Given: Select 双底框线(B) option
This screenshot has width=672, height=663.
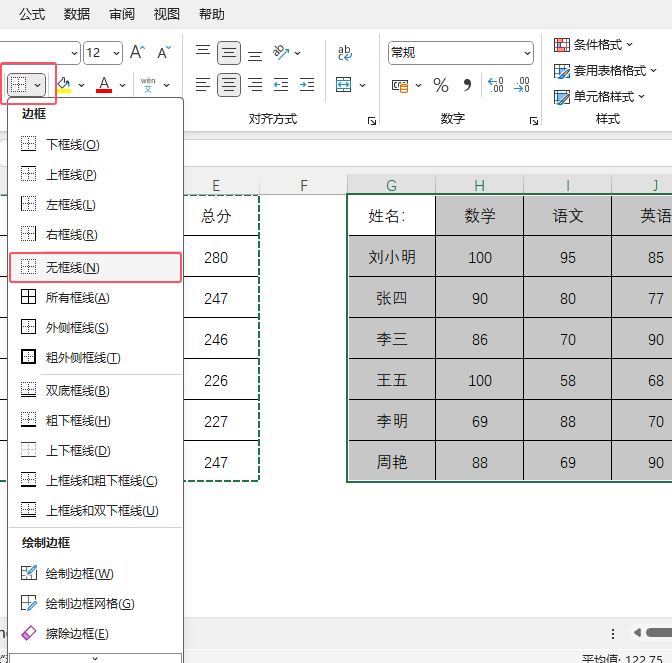Looking at the screenshot, I should [x=95, y=390].
